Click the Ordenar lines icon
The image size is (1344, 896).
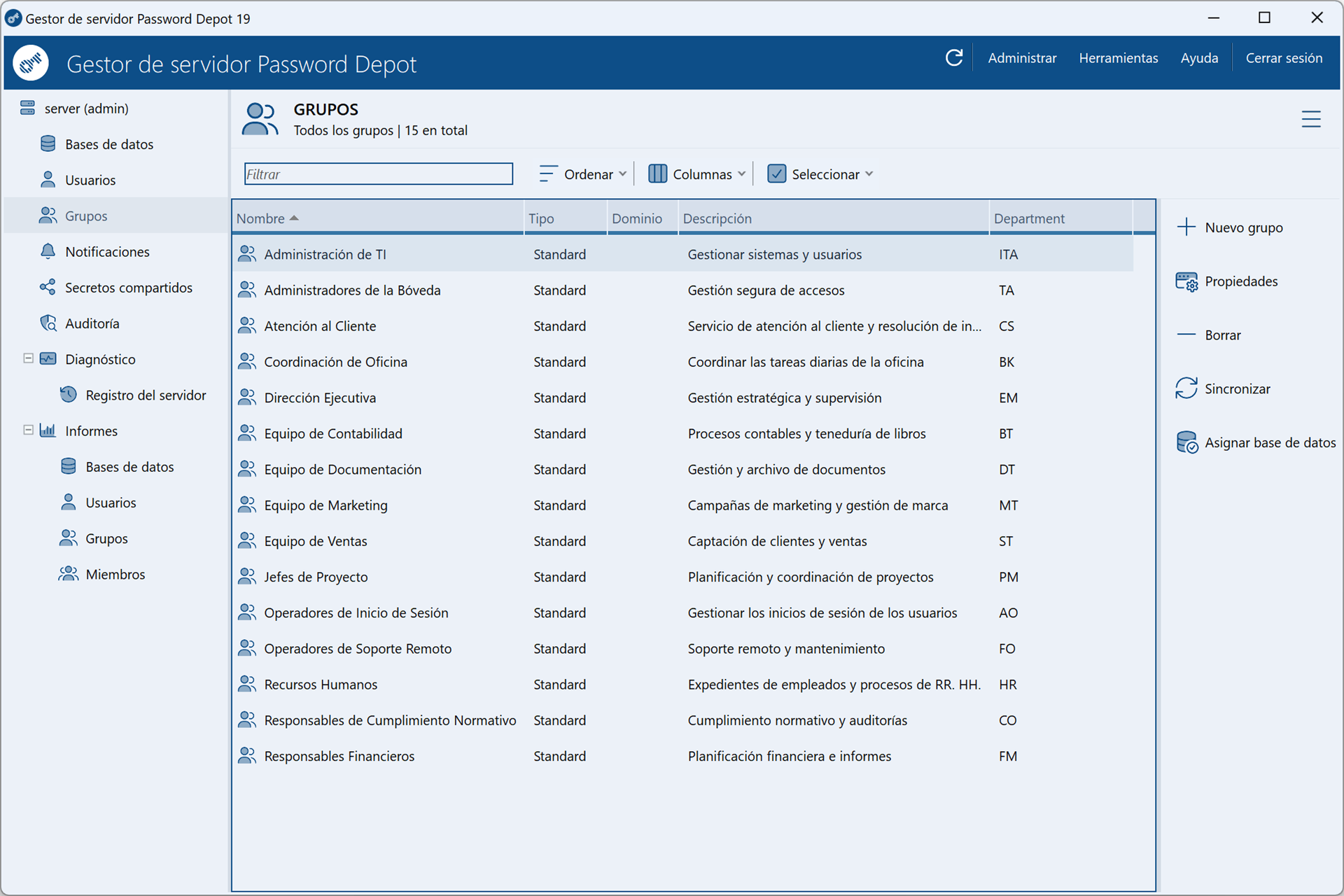pyautogui.click(x=548, y=174)
